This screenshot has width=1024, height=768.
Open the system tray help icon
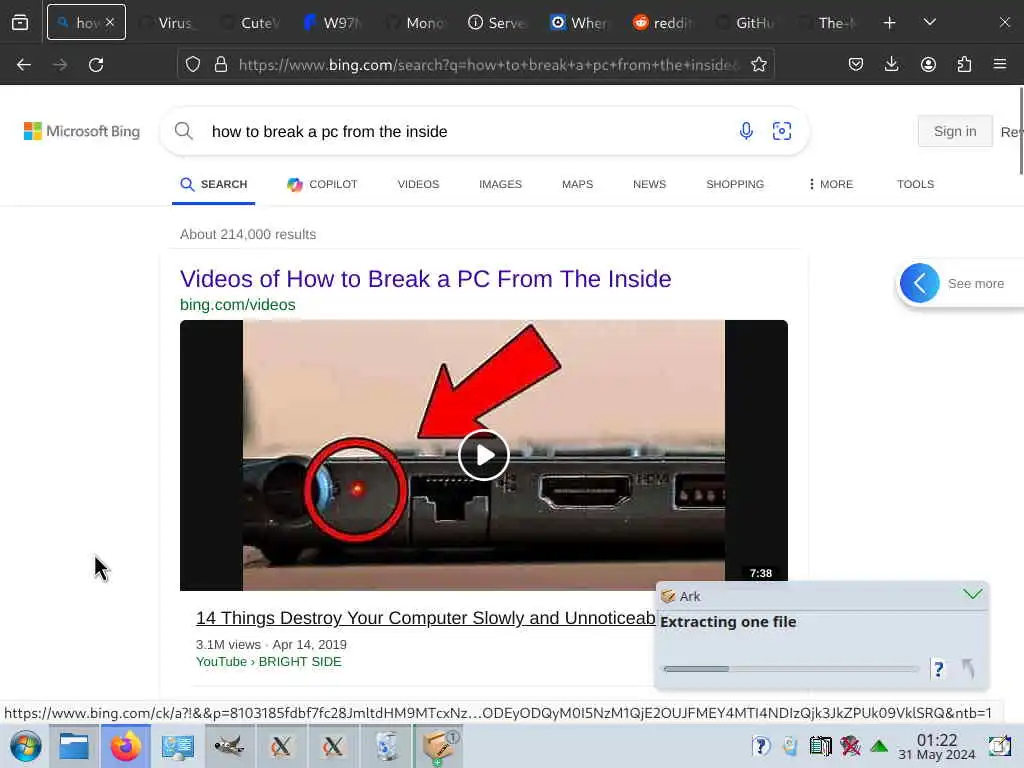tap(761, 746)
